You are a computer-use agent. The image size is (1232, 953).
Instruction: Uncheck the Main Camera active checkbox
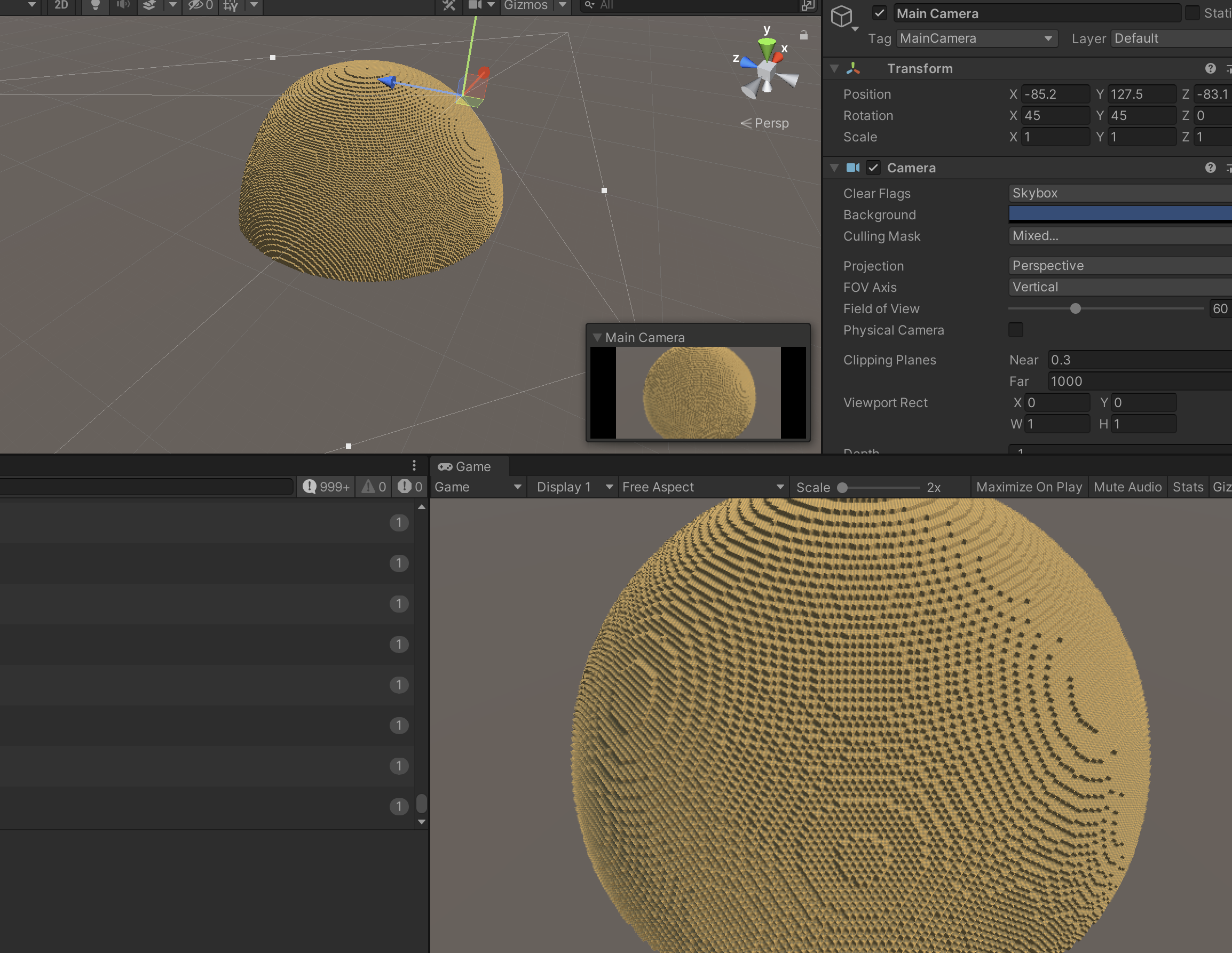880,13
